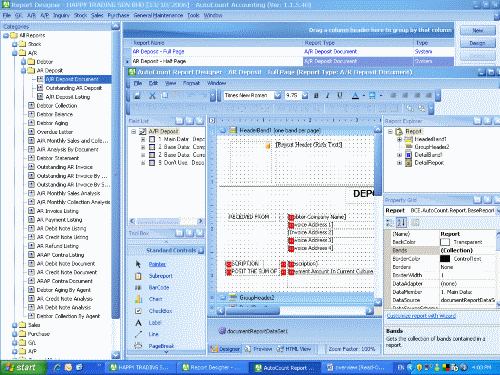This screenshot has height=375, width=500.
Task: Open the Format menu in report designer
Action: [191, 83]
